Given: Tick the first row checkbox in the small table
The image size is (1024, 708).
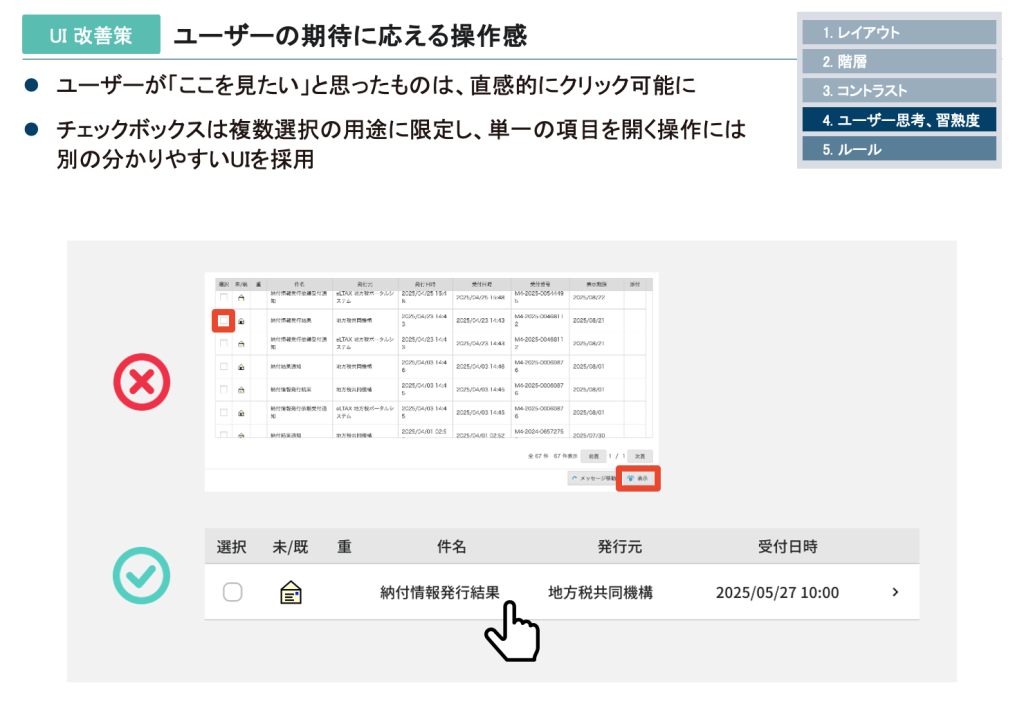Looking at the screenshot, I should pos(224,298).
